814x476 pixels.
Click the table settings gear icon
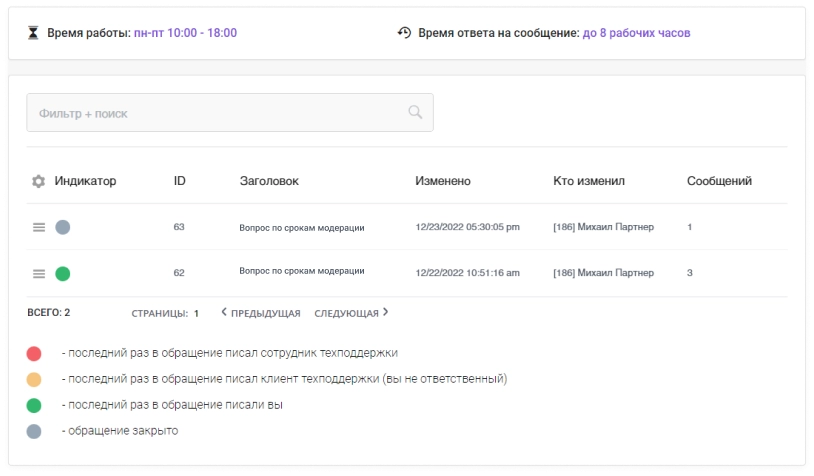[38, 181]
